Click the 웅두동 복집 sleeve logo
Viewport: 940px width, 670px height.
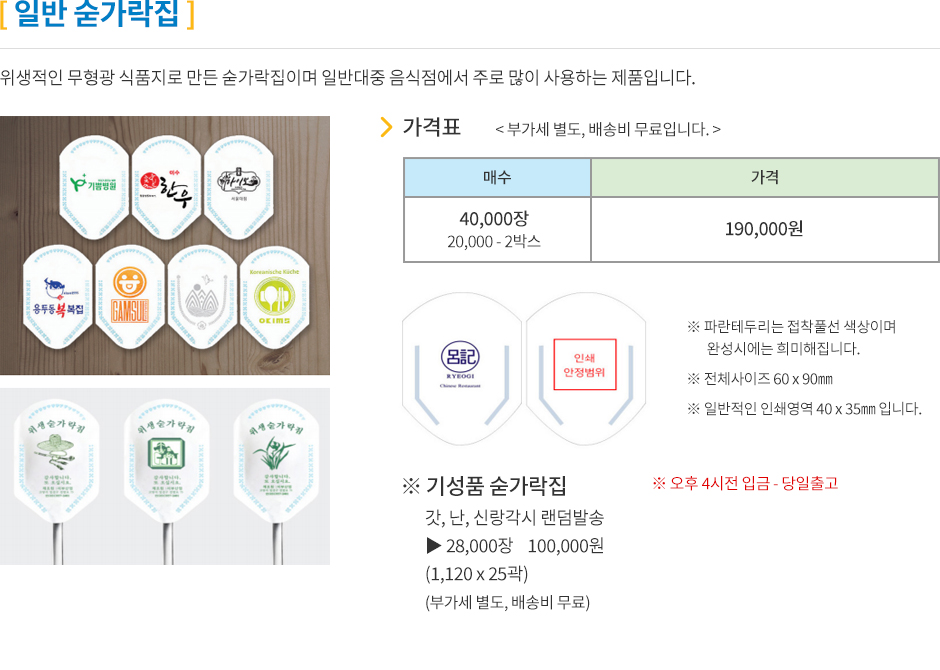(58, 298)
